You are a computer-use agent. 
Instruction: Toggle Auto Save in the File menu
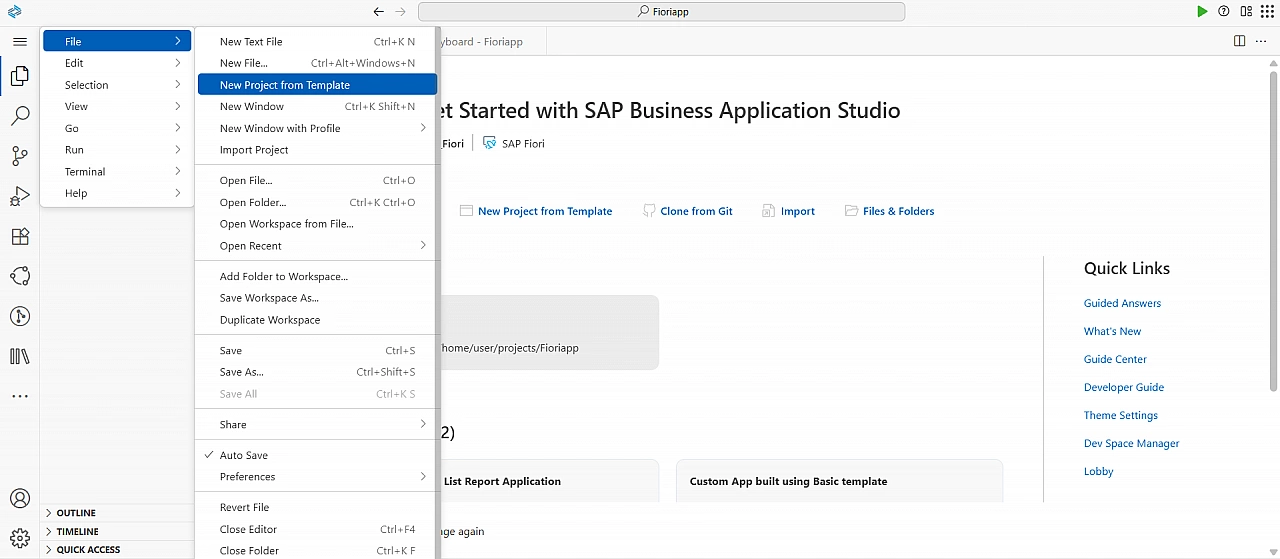pos(244,455)
